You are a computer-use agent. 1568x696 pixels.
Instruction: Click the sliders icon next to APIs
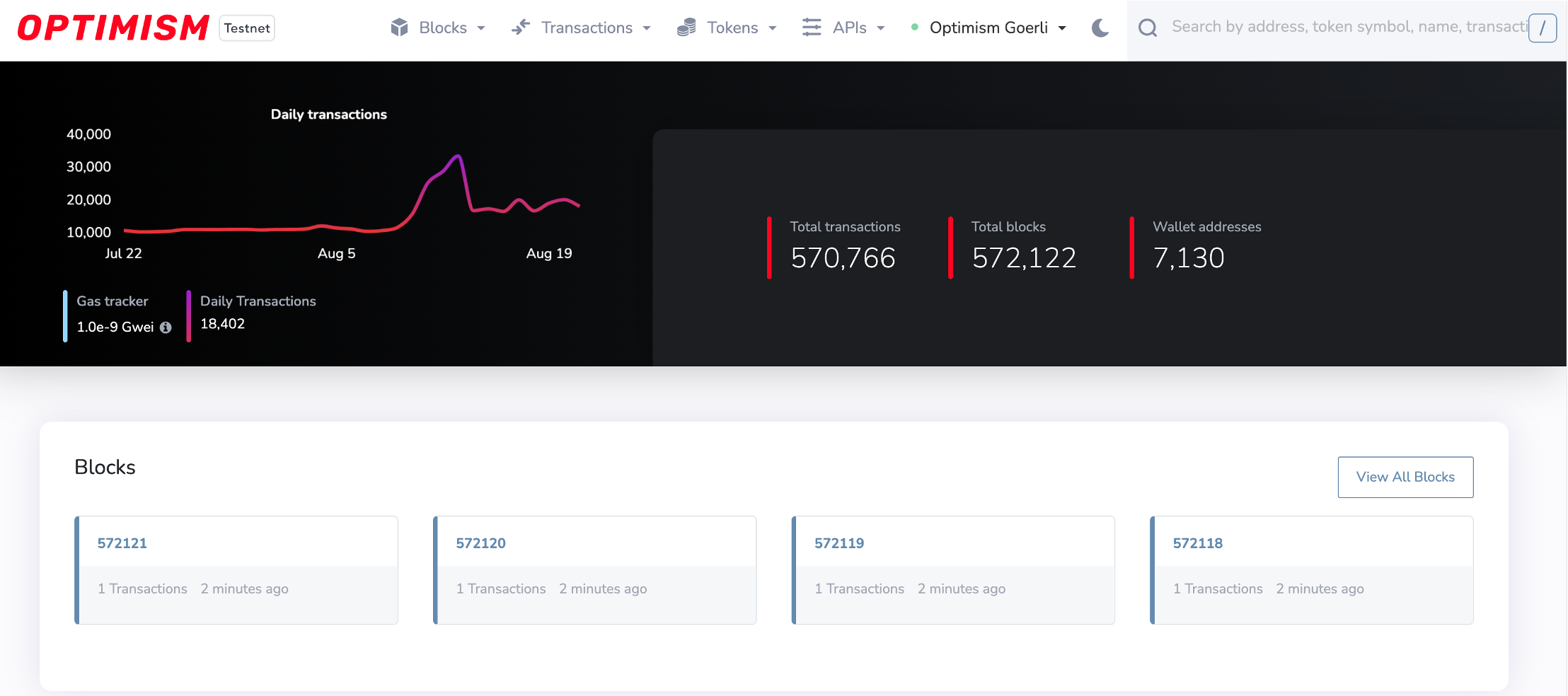811,27
